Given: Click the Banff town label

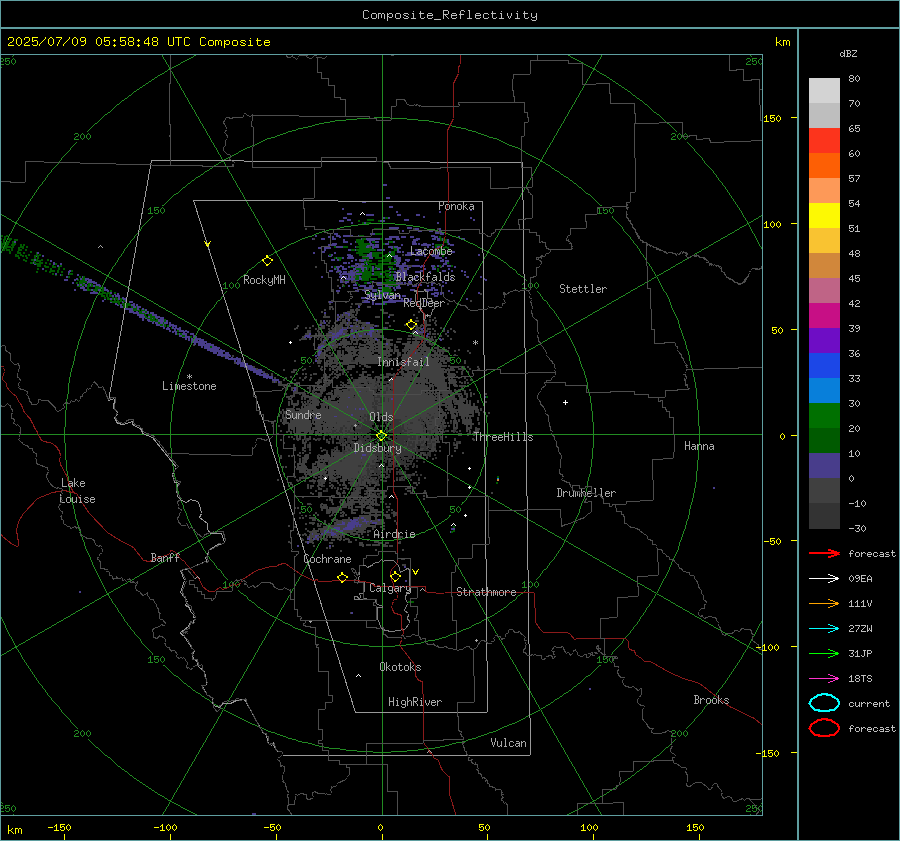Looking at the screenshot, I should [x=165, y=558].
